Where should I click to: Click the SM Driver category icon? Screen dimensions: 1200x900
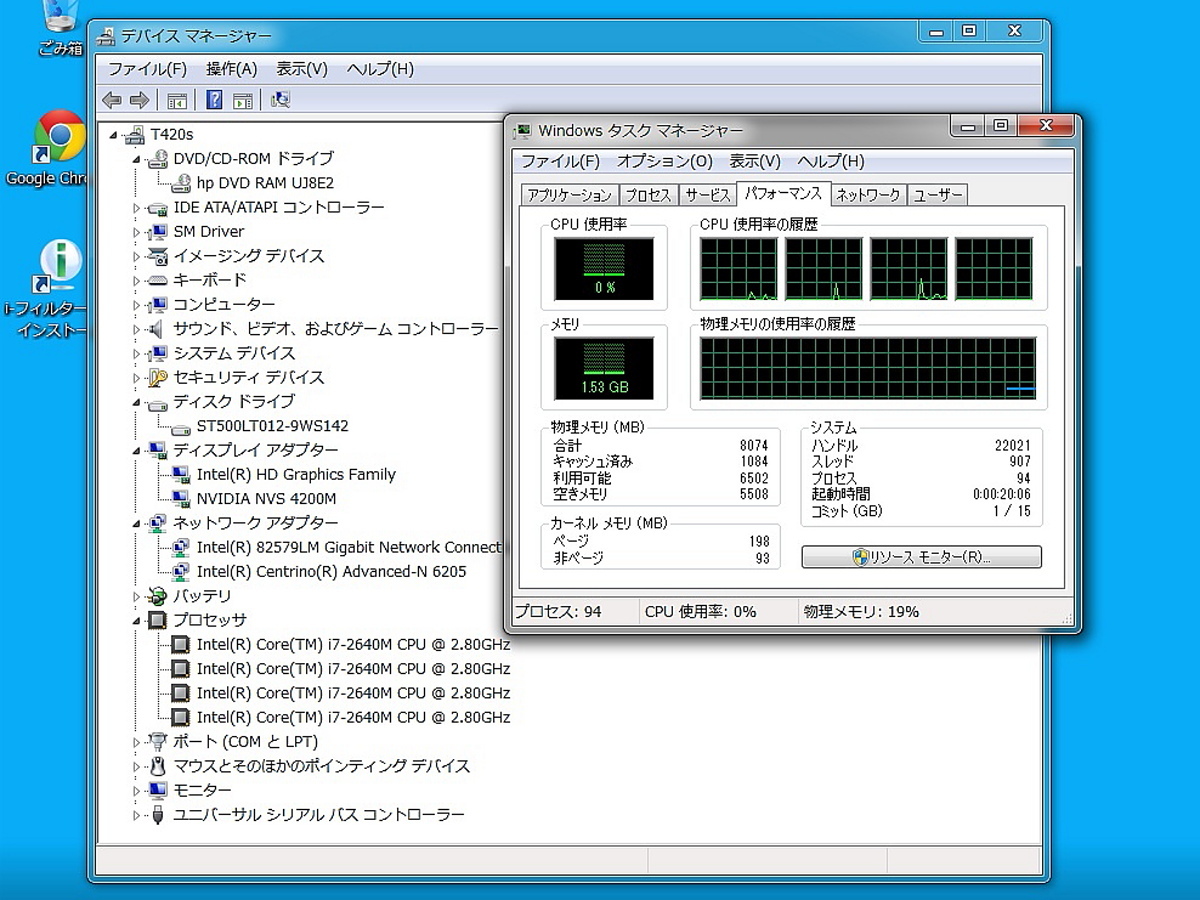pyautogui.click(x=157, y=232)
